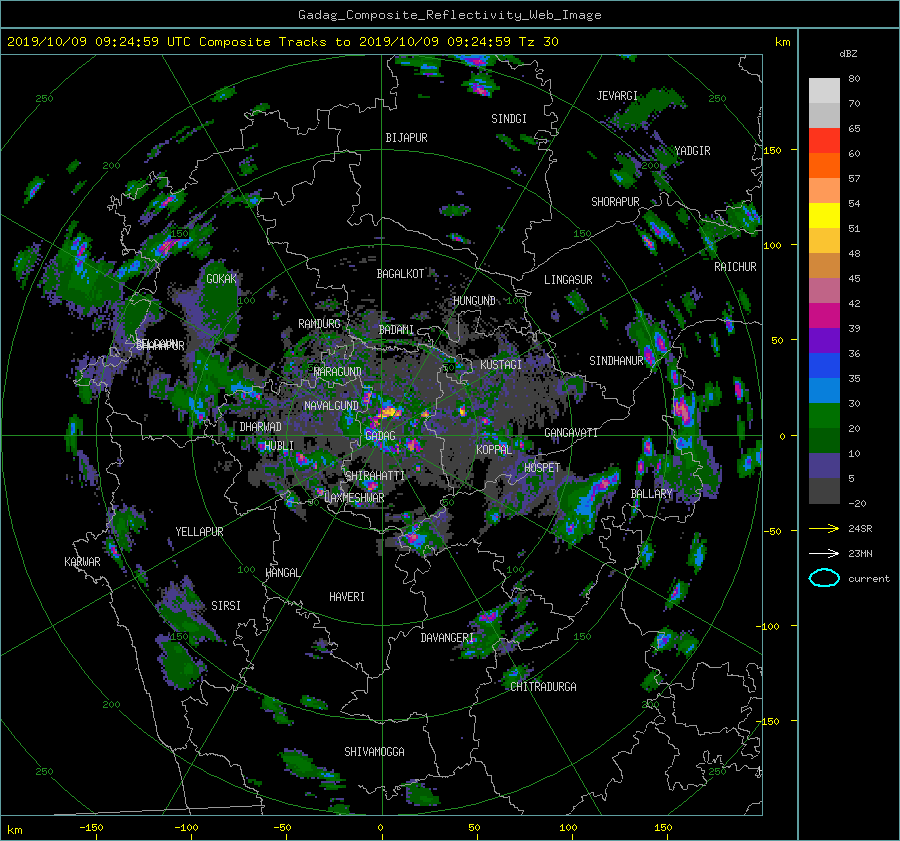Click the JEVARGI city label
900x841 pixels.
coord(617,96)
